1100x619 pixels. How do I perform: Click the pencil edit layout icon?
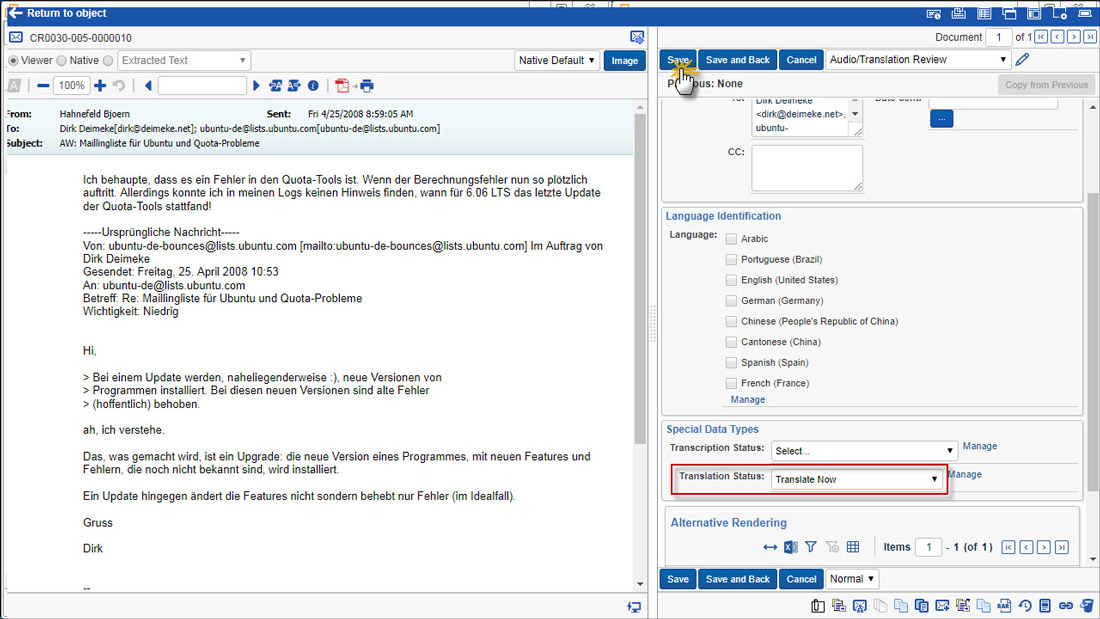point(1022,60)
